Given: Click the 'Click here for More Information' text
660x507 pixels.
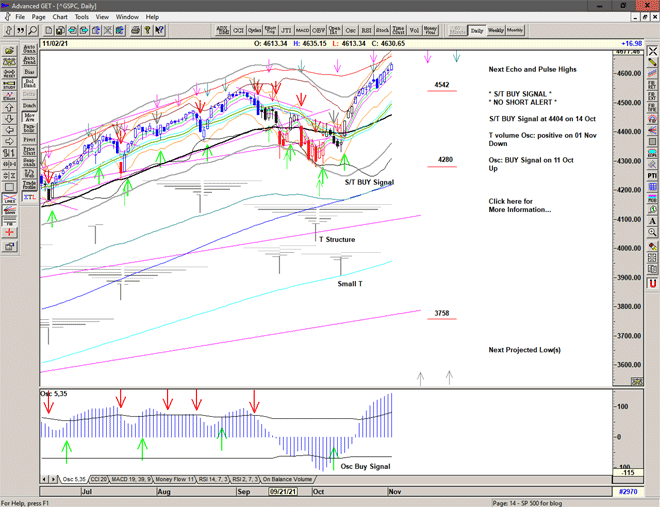Looking at the screenshot, I should coord(518,205).
